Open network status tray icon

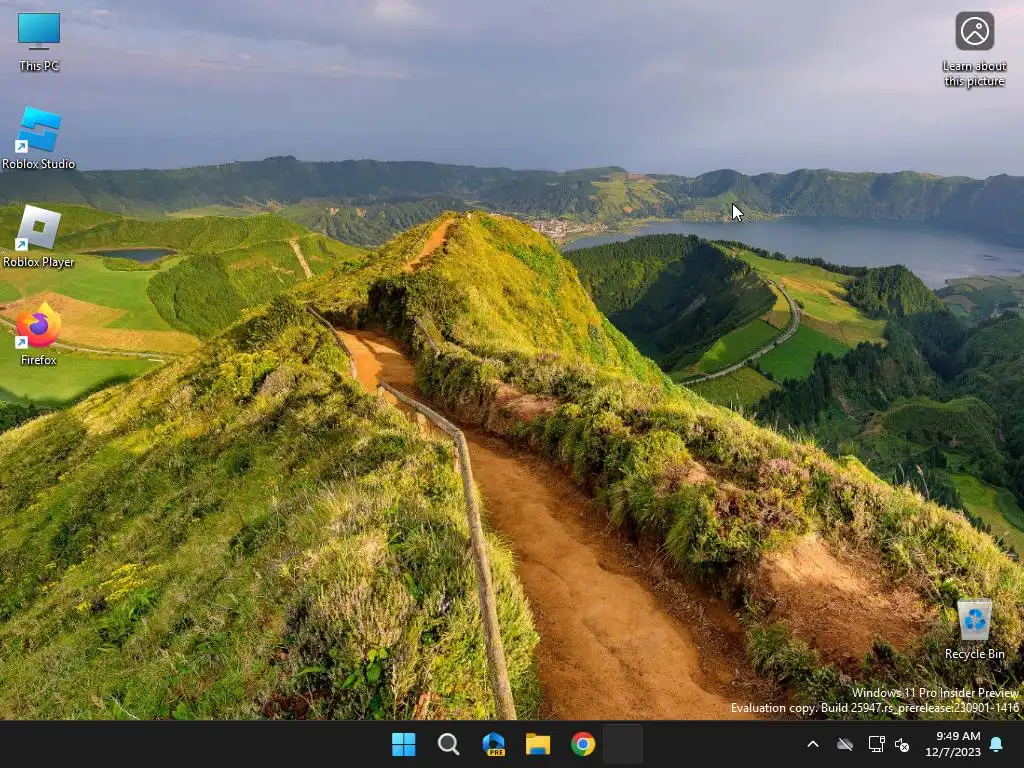876,744
